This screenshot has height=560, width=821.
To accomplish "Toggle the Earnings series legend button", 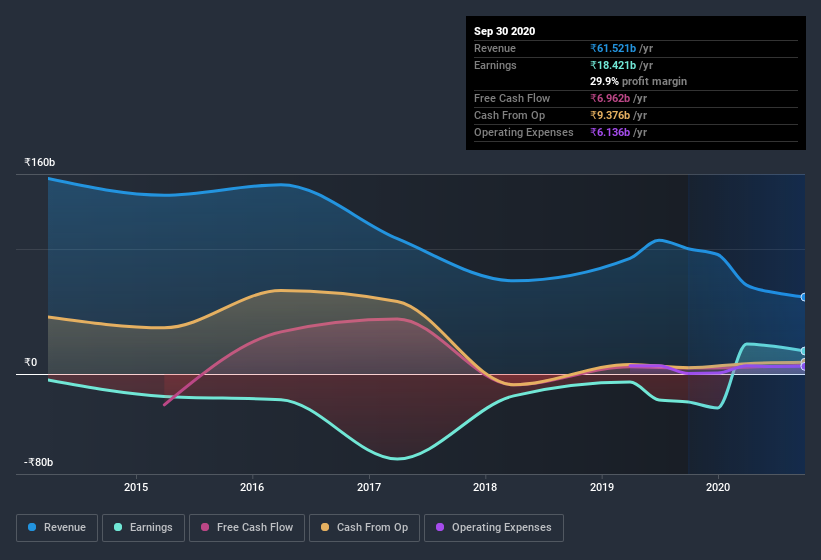I will pos(143,528).
